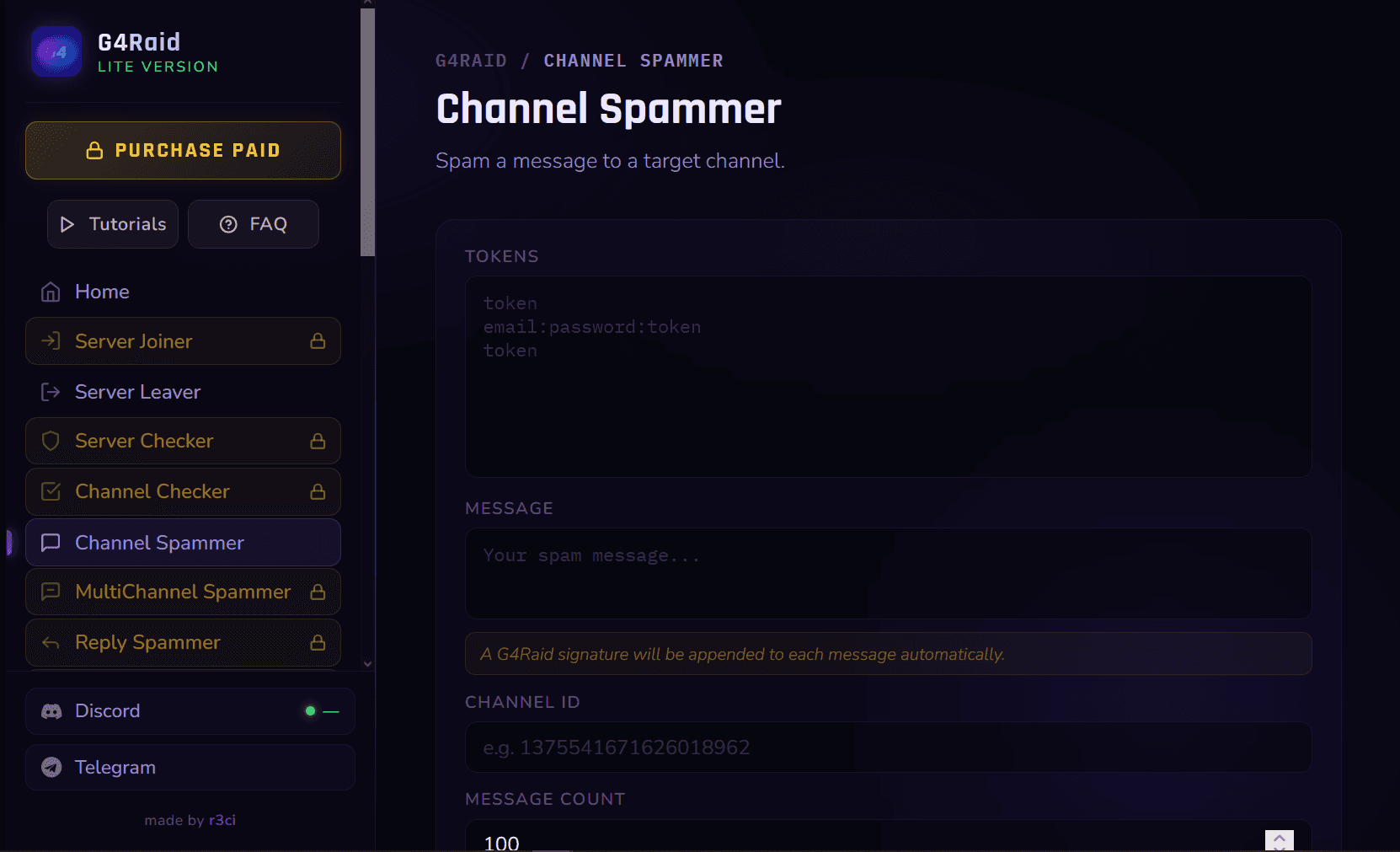Open the Channel Spammer menu item

(x=183, y=542)
